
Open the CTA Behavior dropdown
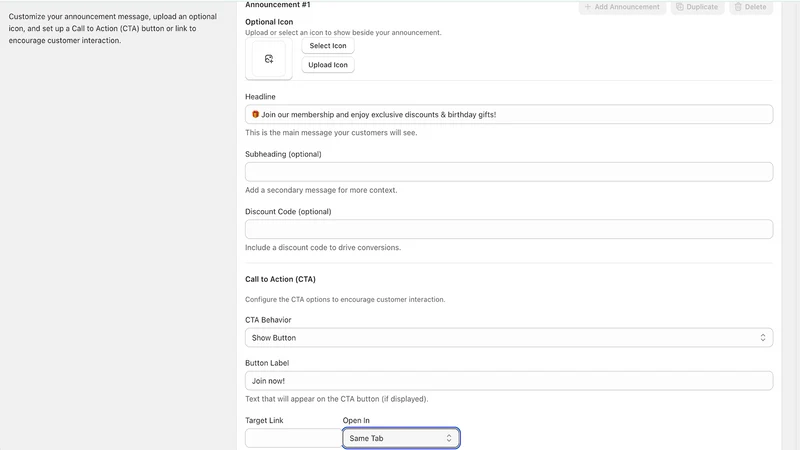[x=509, y=338]
